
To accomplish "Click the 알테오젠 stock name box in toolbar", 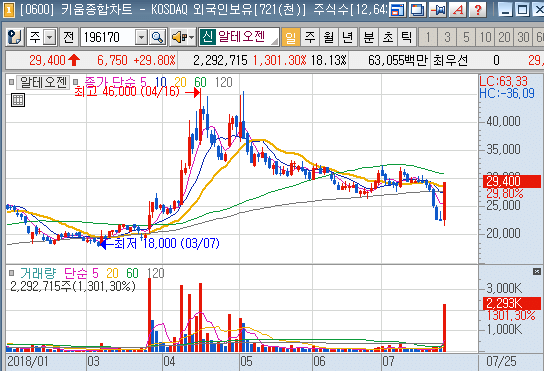I will coord(239,37).
